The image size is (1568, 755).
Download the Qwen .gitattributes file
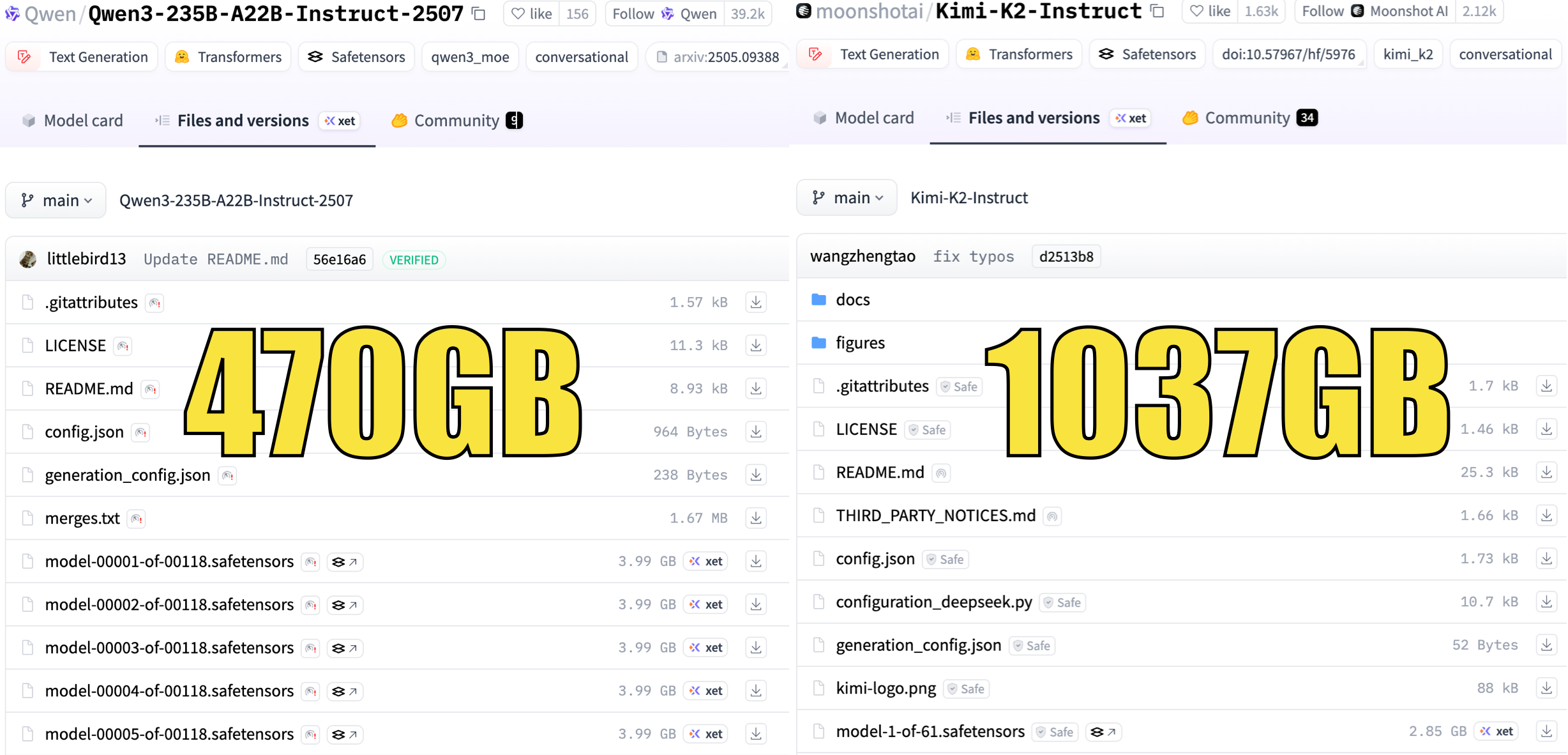pyautogui.click(x=756, y=302)
